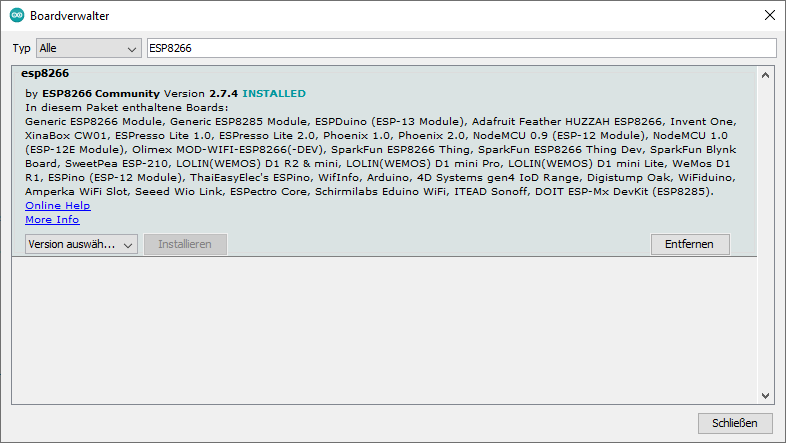This screenshot has height=443, width=786.
Task: Click the Typ label beside the filter
Action: tap(21, 48)
